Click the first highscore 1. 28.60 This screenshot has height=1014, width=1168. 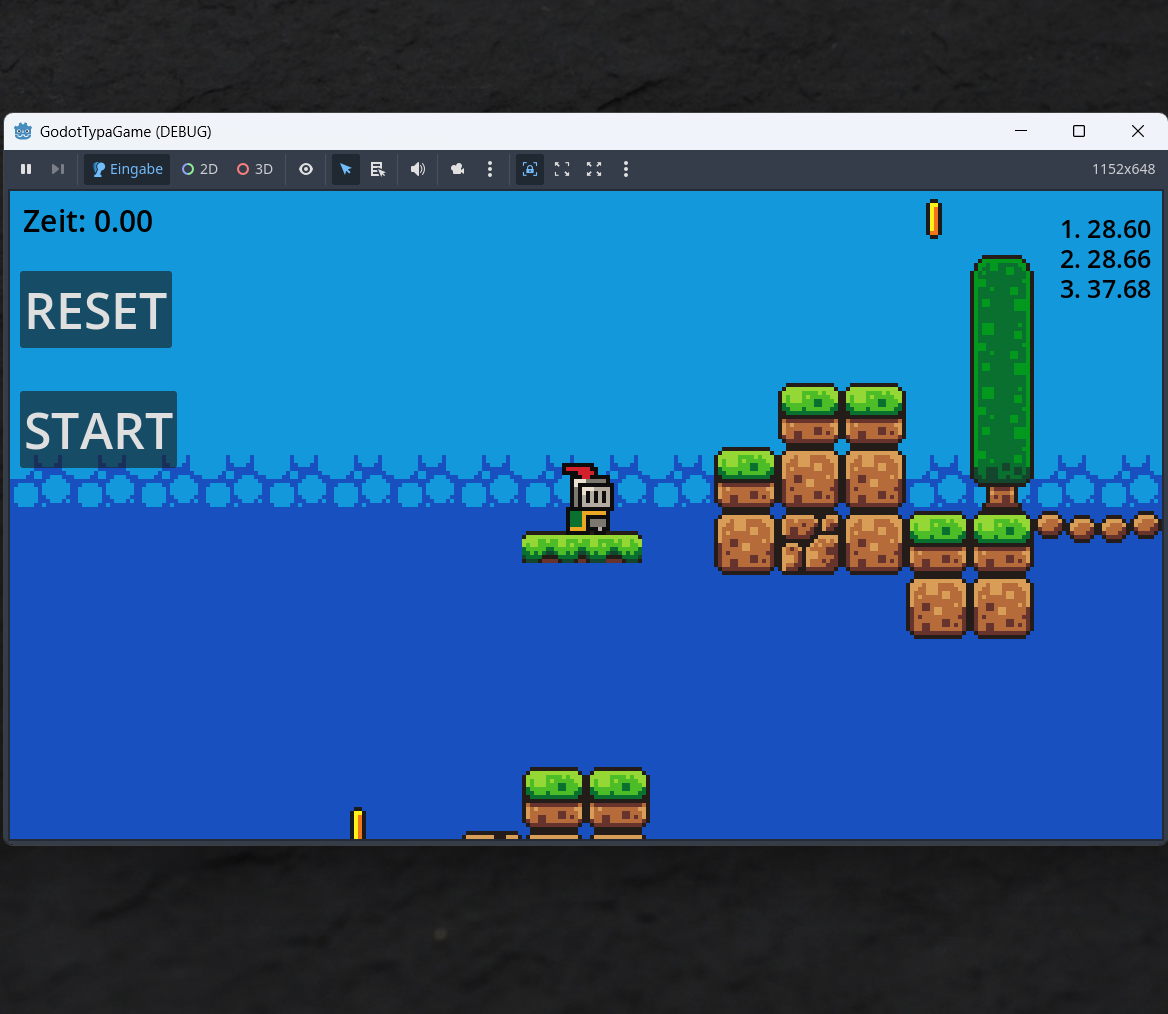(1105, 229)
